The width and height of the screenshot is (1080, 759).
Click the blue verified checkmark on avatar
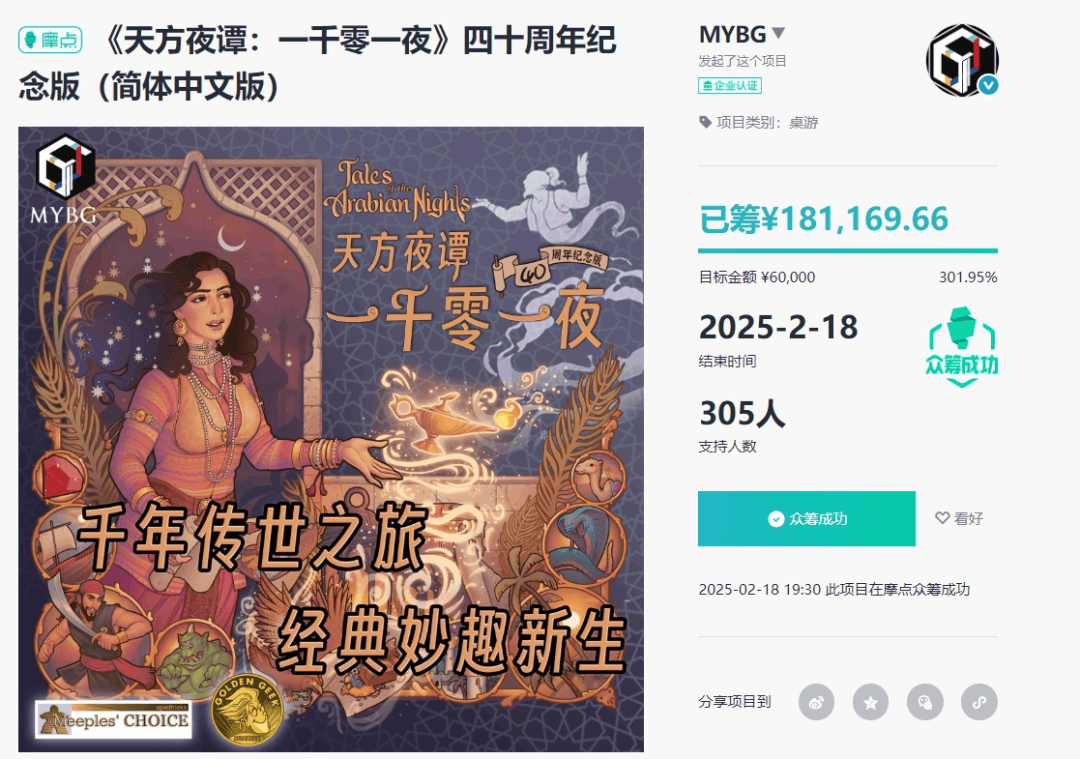click(x=988, y=85)
